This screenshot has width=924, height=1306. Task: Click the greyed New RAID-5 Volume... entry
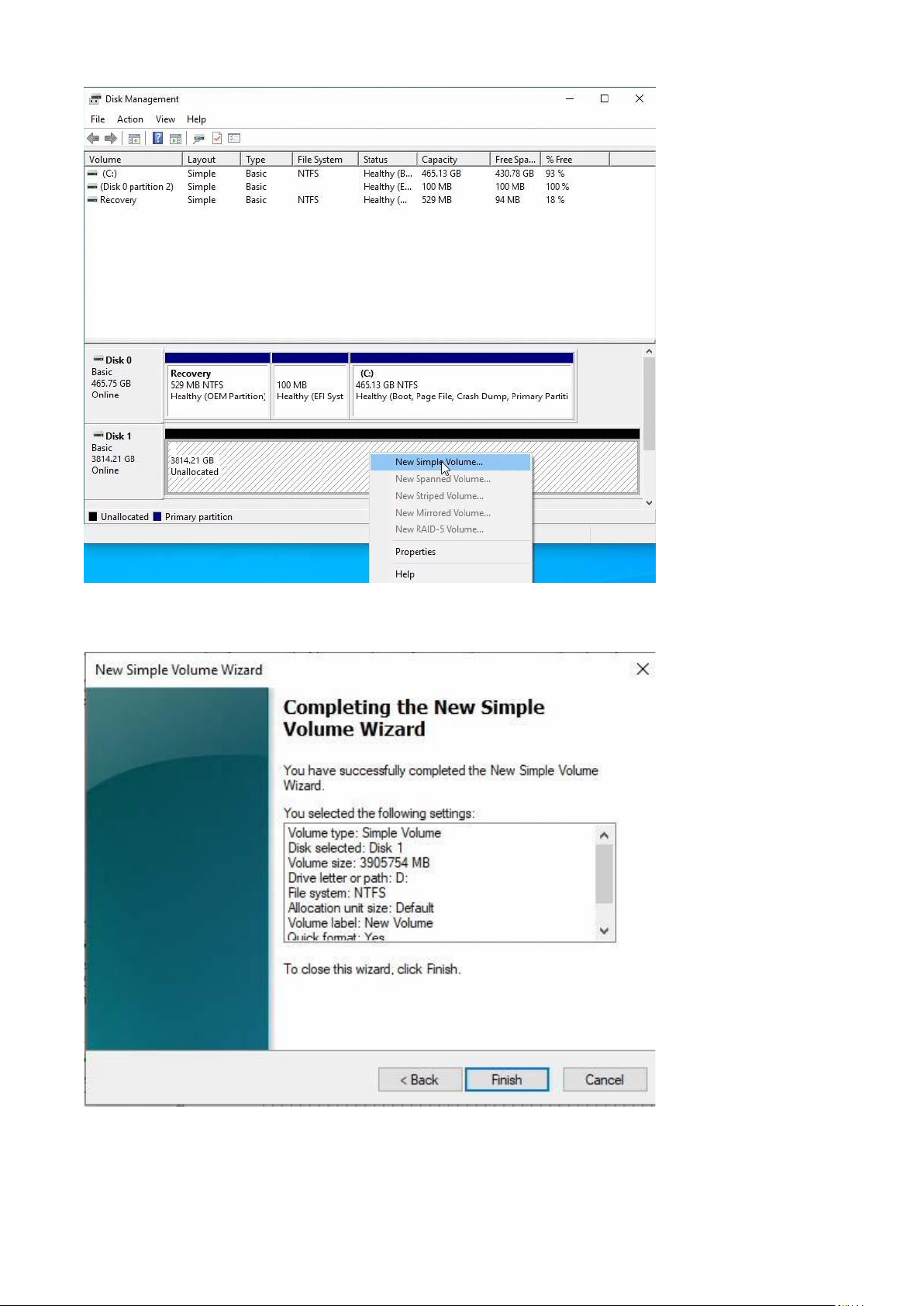(450, 529)
